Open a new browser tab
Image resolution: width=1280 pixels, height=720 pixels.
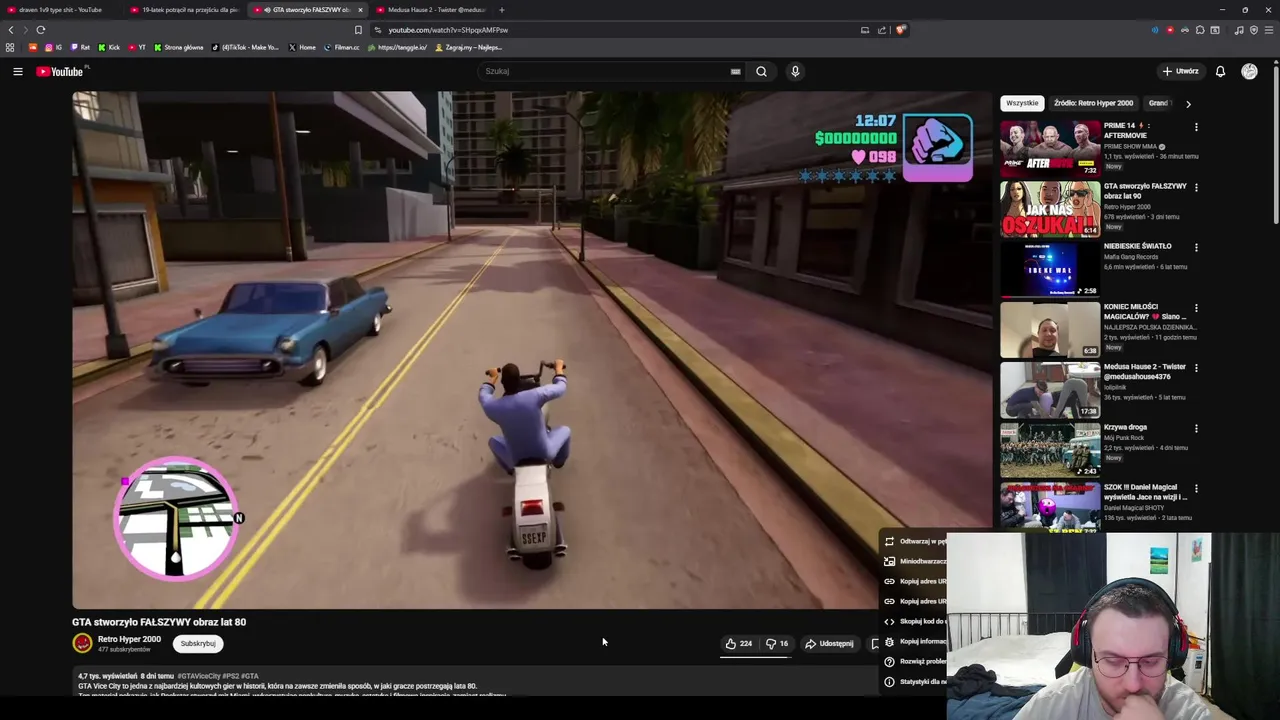[x=502, y=10]
